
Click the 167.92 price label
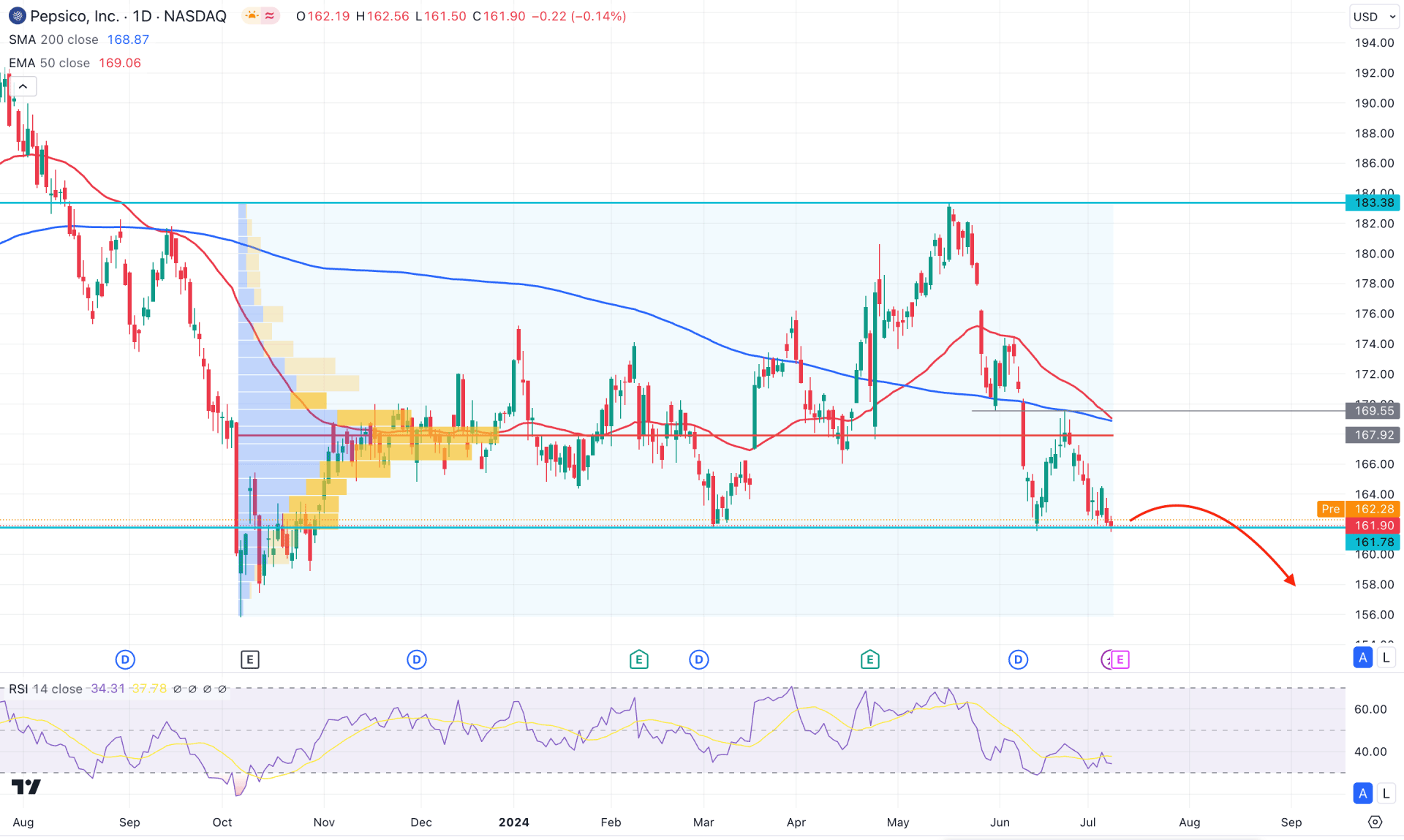(1374, 435)
